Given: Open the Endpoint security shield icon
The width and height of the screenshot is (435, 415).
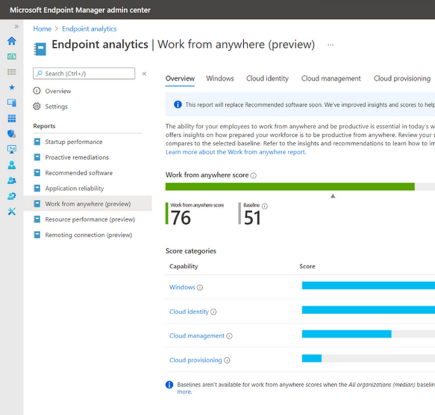Looking at the screenshot, I should click(12, 134).
